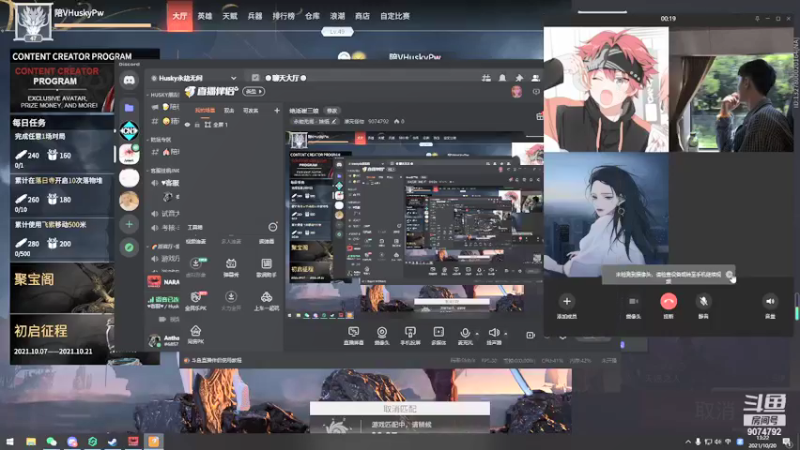Viewport: 800px width, 450px height.
Task: Add a new scene with plus icon
Action: coord(277,110)
